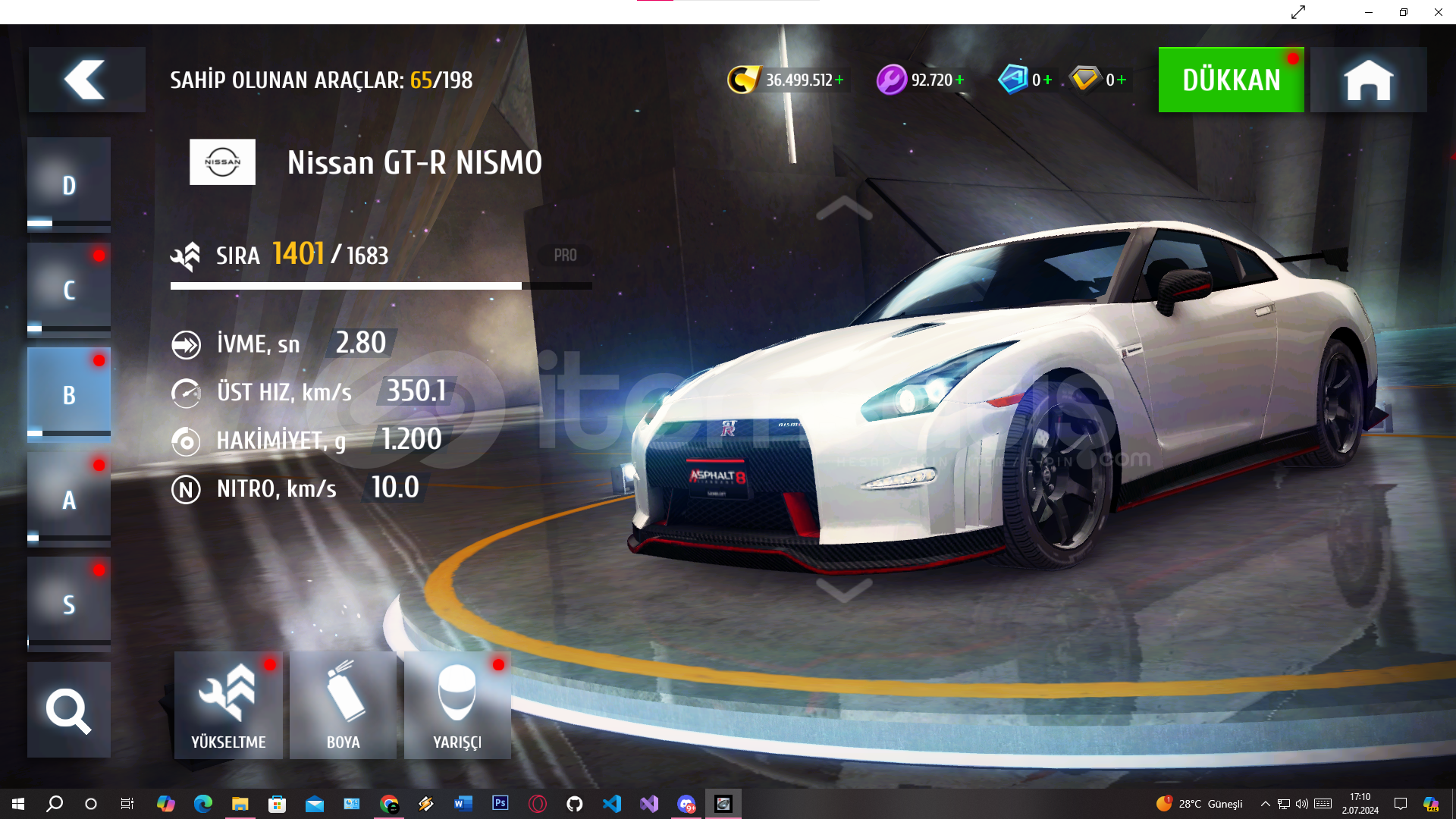
Task: Select the B class tab
Action: pos(69,394)
